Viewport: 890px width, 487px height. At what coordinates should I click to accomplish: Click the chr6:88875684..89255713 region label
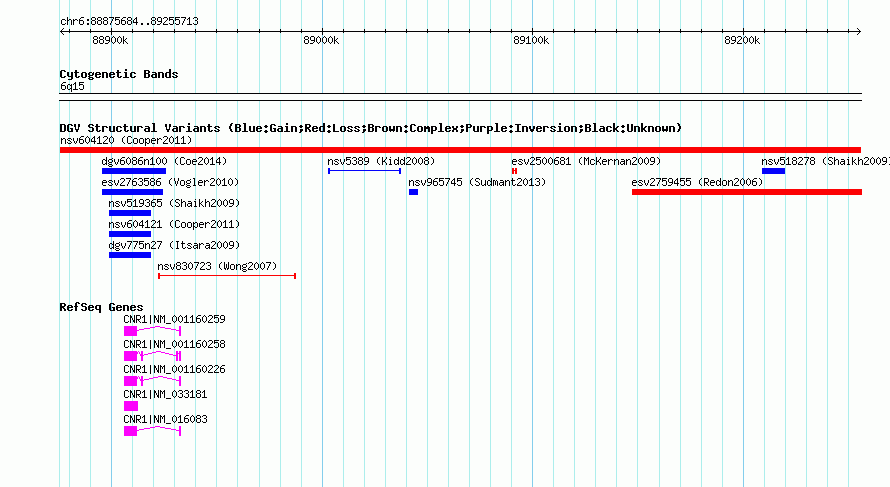click(129, 21)
